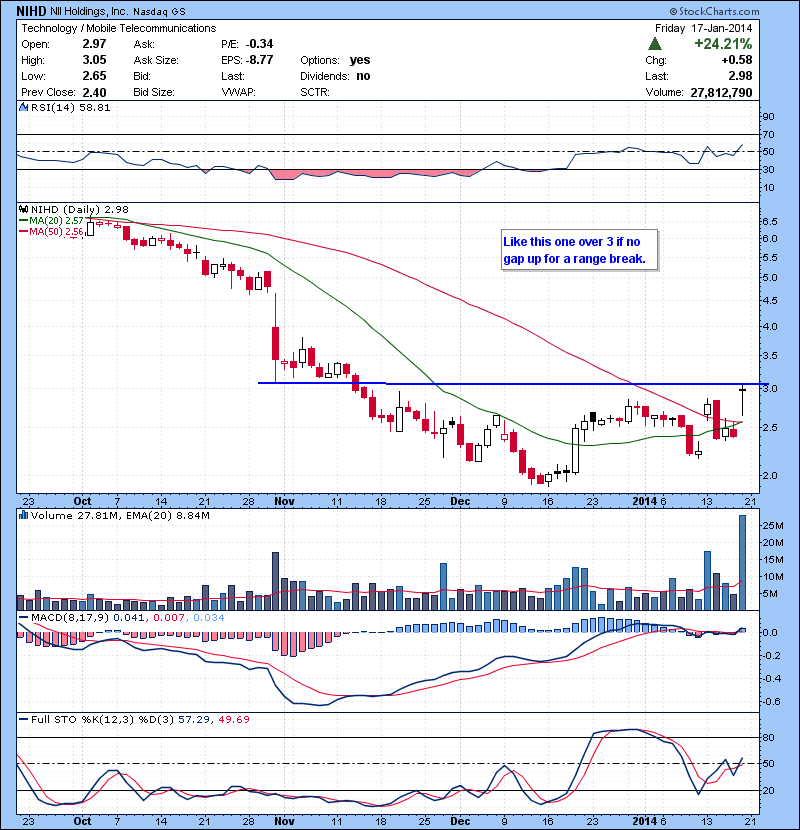Click the RSI indicator icon

23,107
